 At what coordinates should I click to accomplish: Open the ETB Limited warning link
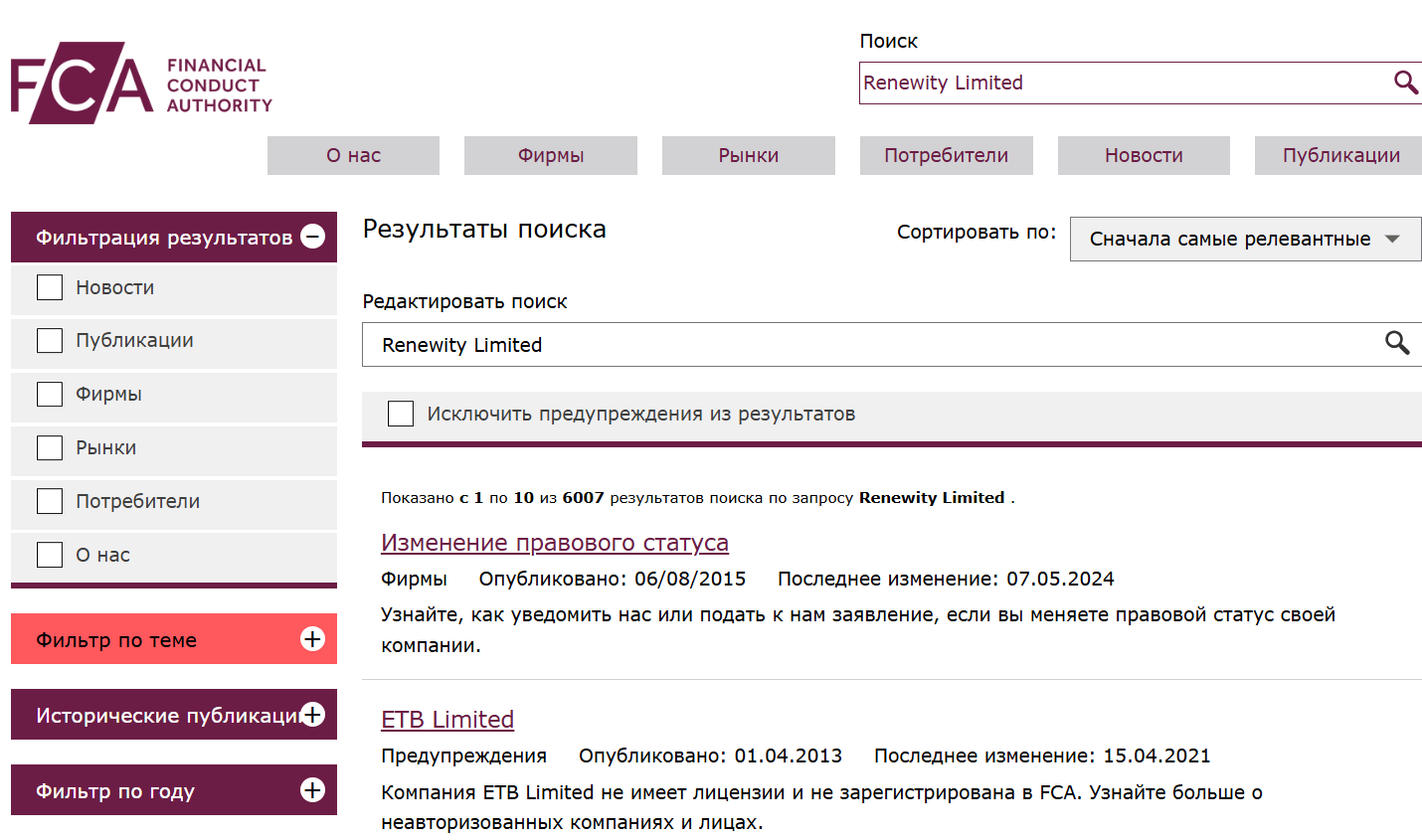coord(447,720)
